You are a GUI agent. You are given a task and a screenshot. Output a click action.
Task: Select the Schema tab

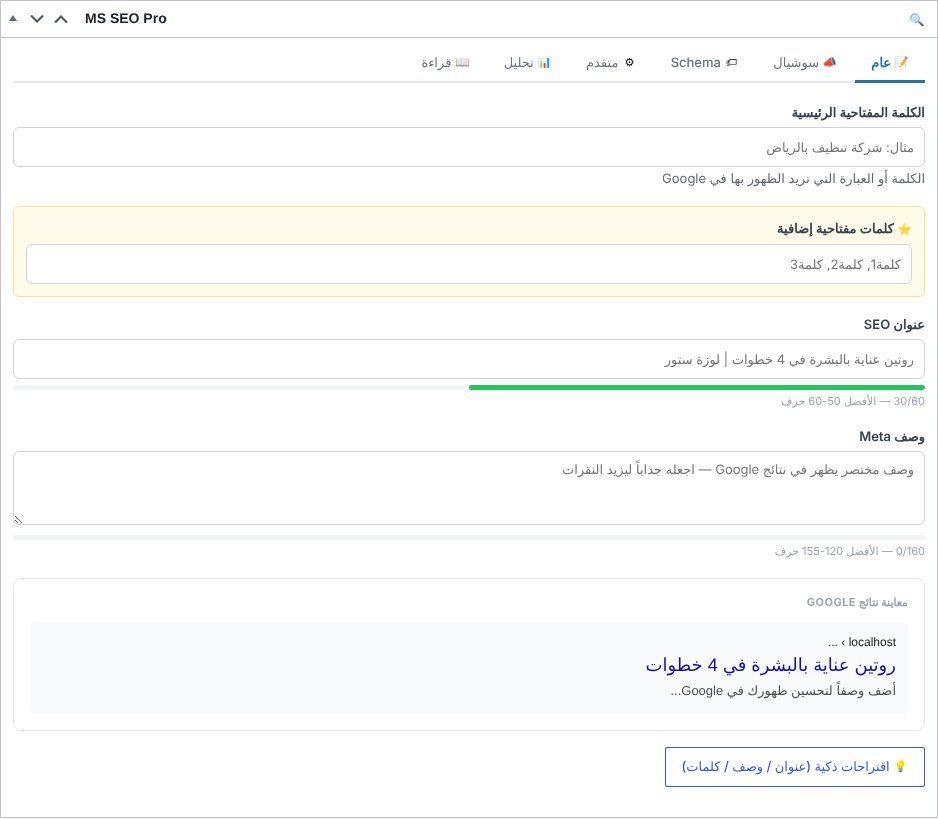(704, 63)
